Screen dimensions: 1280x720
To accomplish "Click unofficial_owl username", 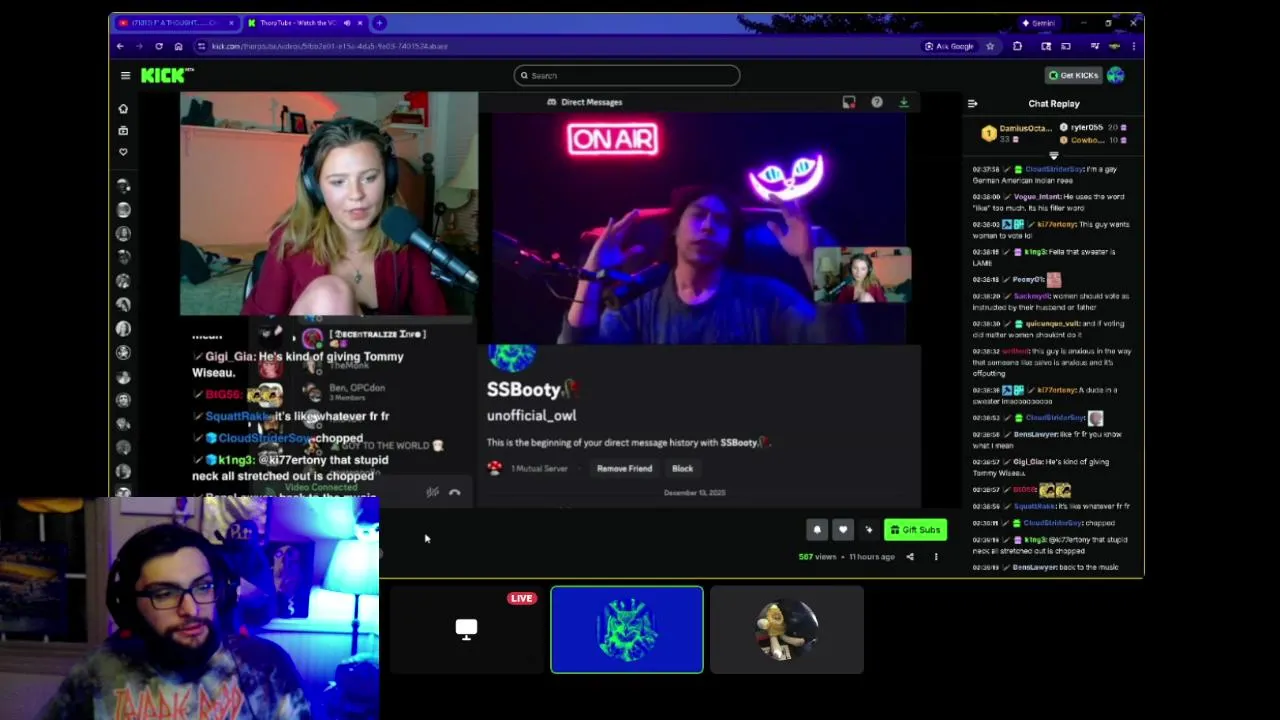I will [x=531, y=415].
